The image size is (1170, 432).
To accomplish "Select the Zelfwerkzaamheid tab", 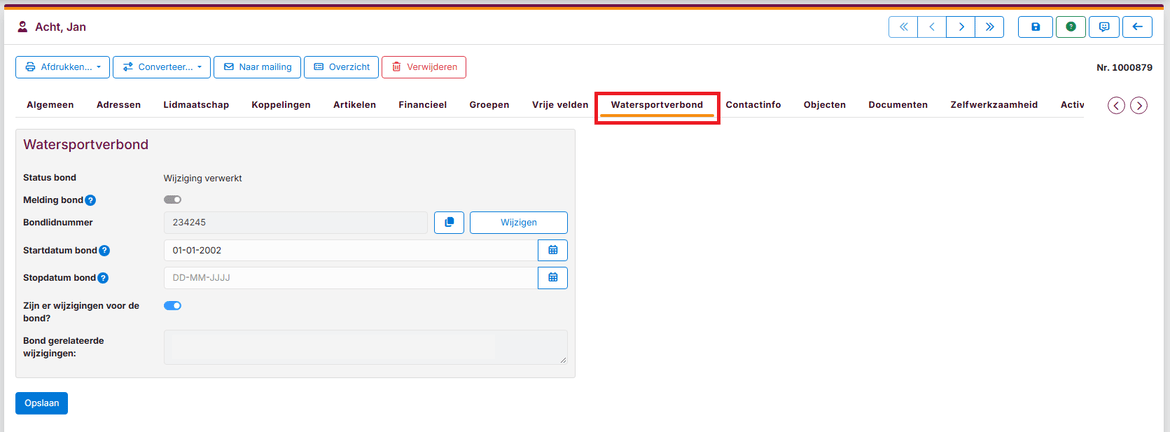I will pos(994,105).
